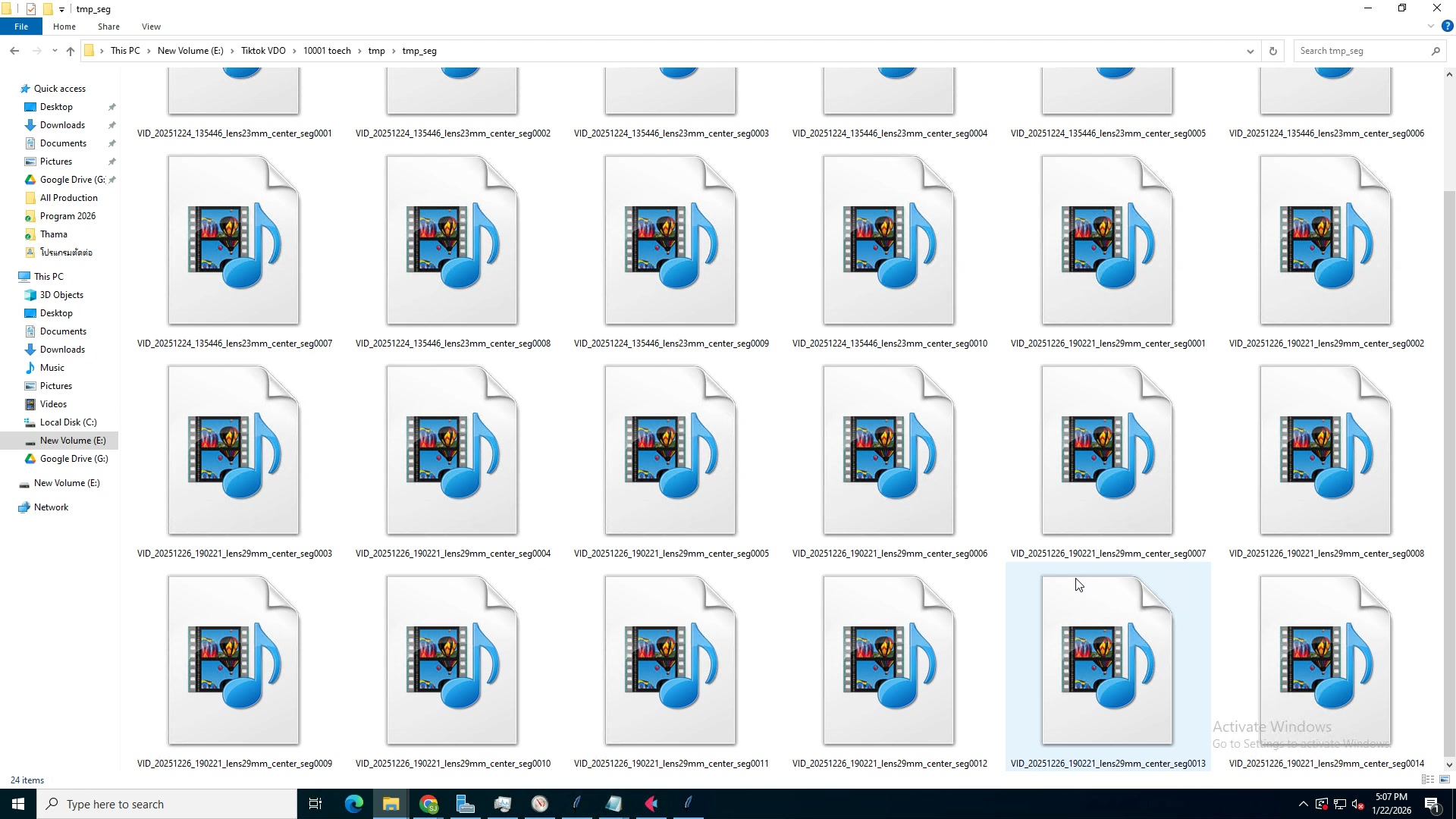Refresh the folder with the address bar icon

[x=1273, y=51]
